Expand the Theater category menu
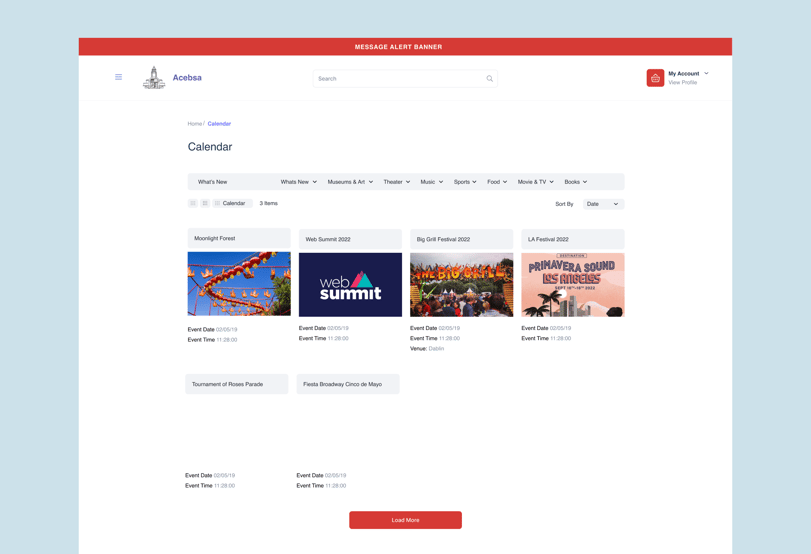Viewport: 811px width, 554px height. (396, 182)
